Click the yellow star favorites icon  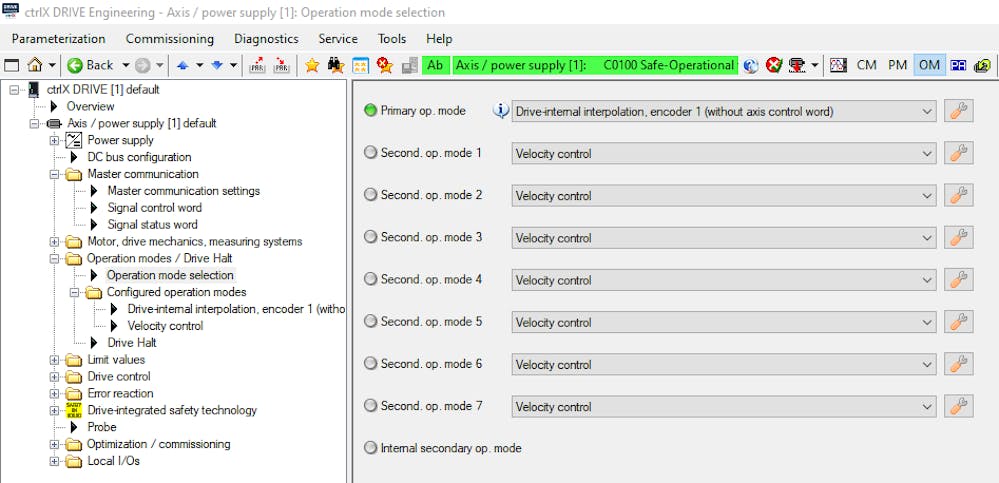(x=312, y=65)
